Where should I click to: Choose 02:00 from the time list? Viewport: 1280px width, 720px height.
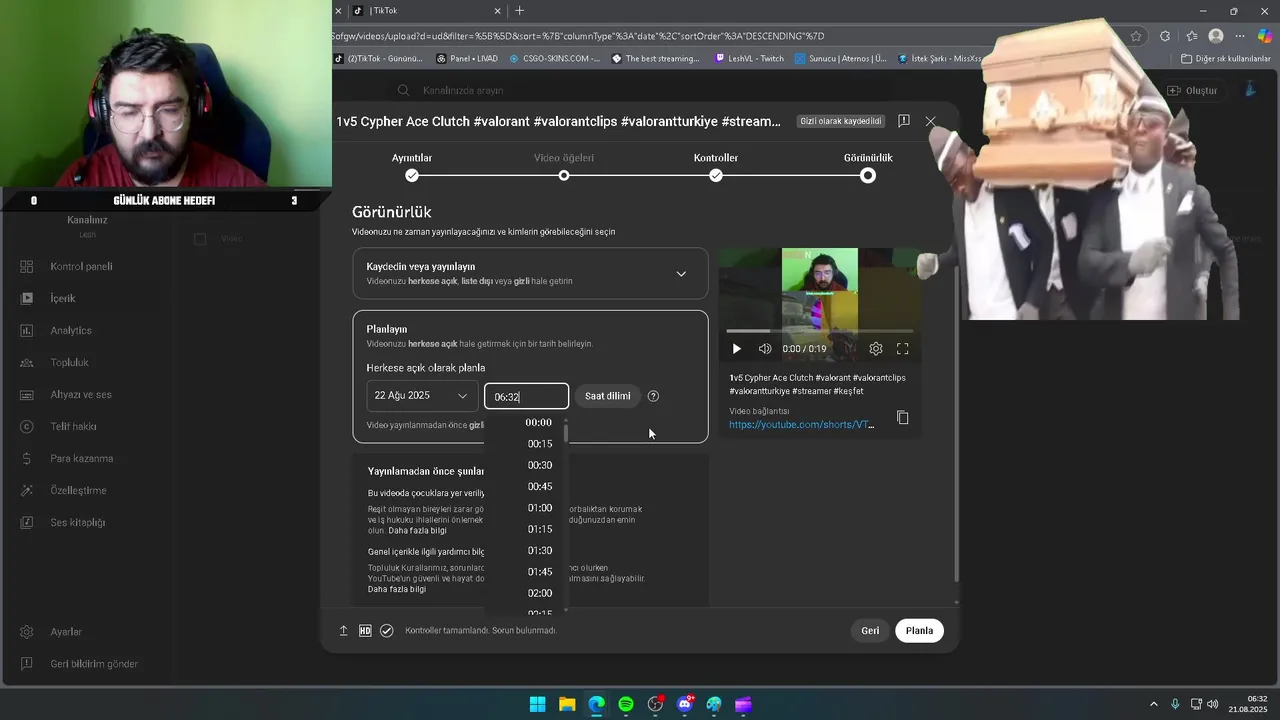coord(539,593)
